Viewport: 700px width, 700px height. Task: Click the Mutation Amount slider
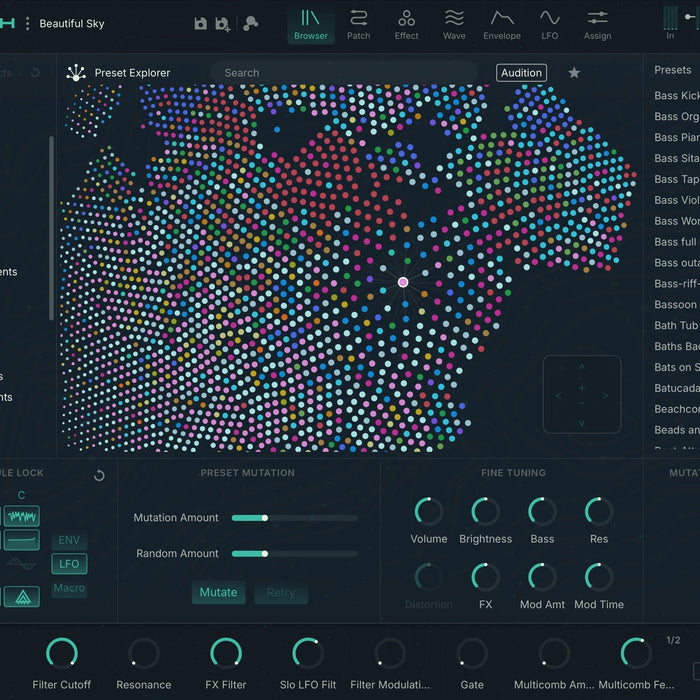pyautogui.click(x=295, y=518)
